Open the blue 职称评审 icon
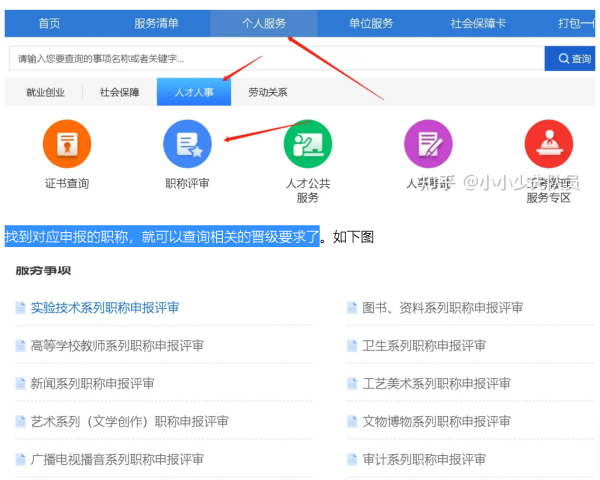This screenshot has width=600, height=480. click(187, 145)
